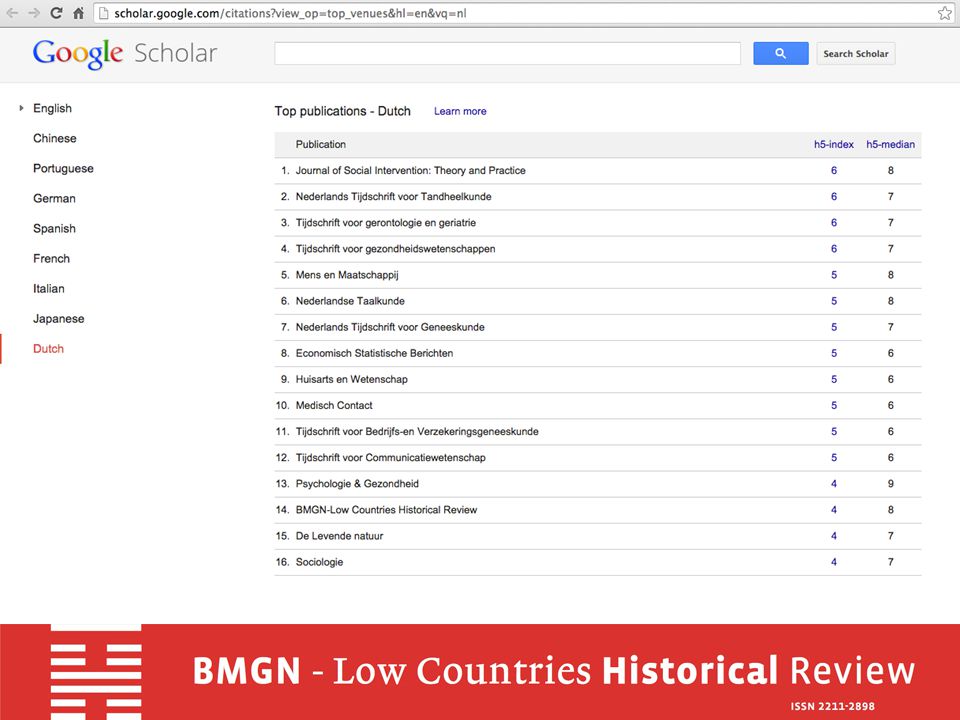
Task: Click the h5-median column header
Action: (890, 144)
